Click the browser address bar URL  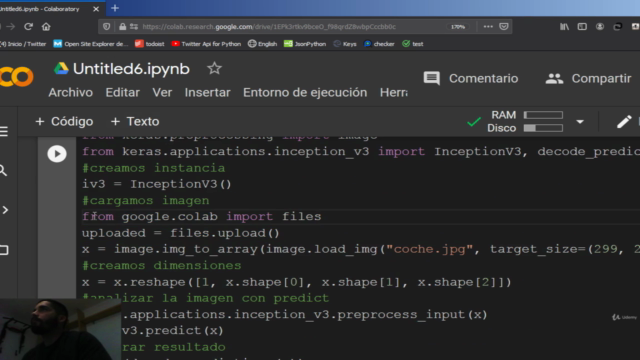[x=269, y=27]
